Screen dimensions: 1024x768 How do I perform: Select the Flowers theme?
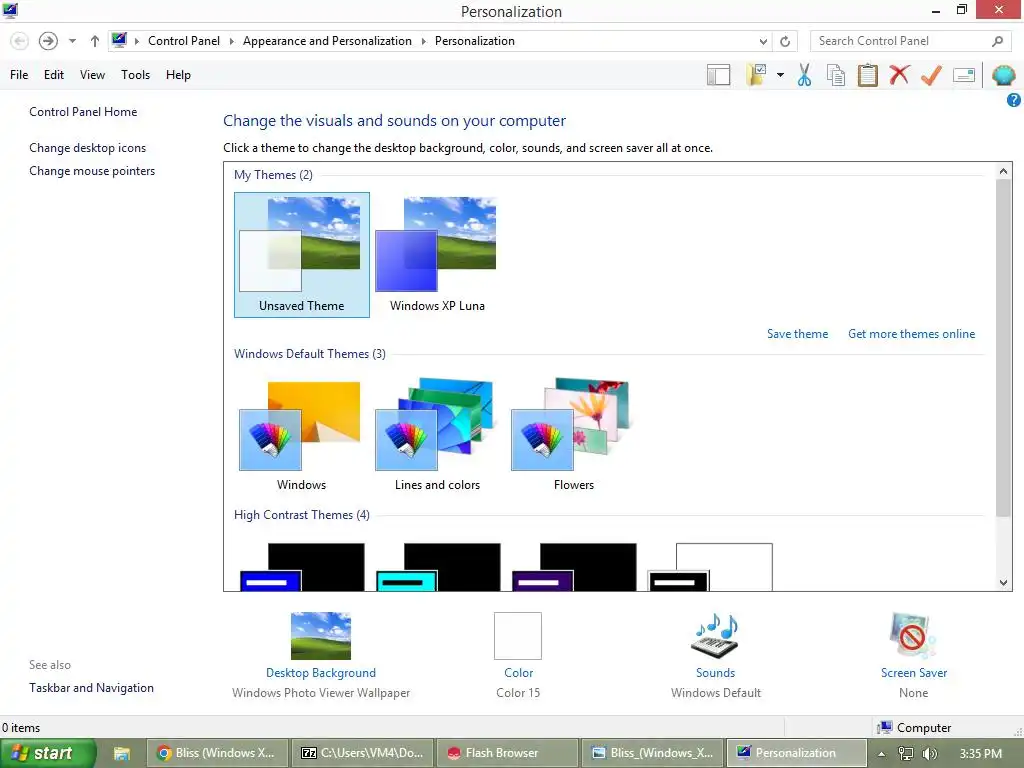coord(573,434)
